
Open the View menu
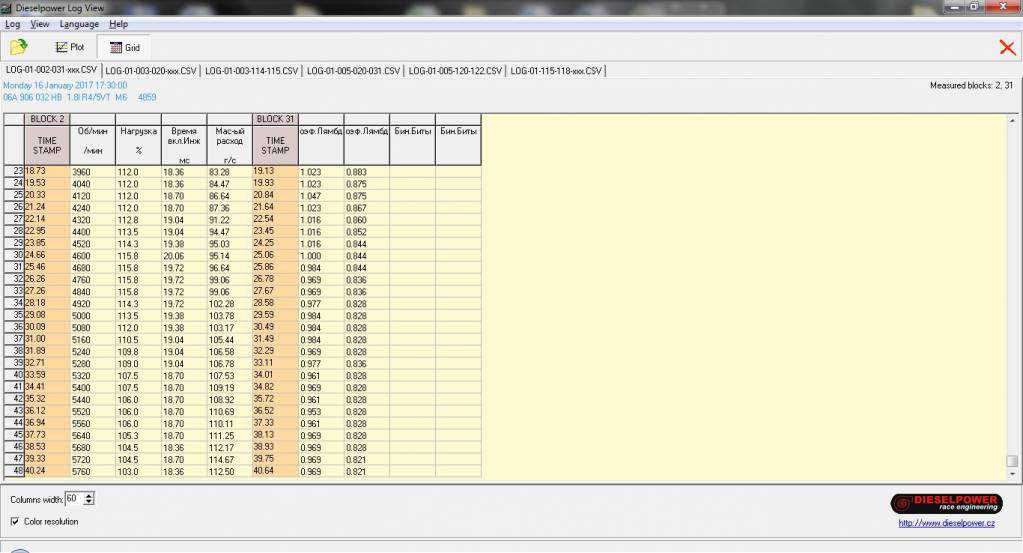pyautogui.click(x=40, y=24)
